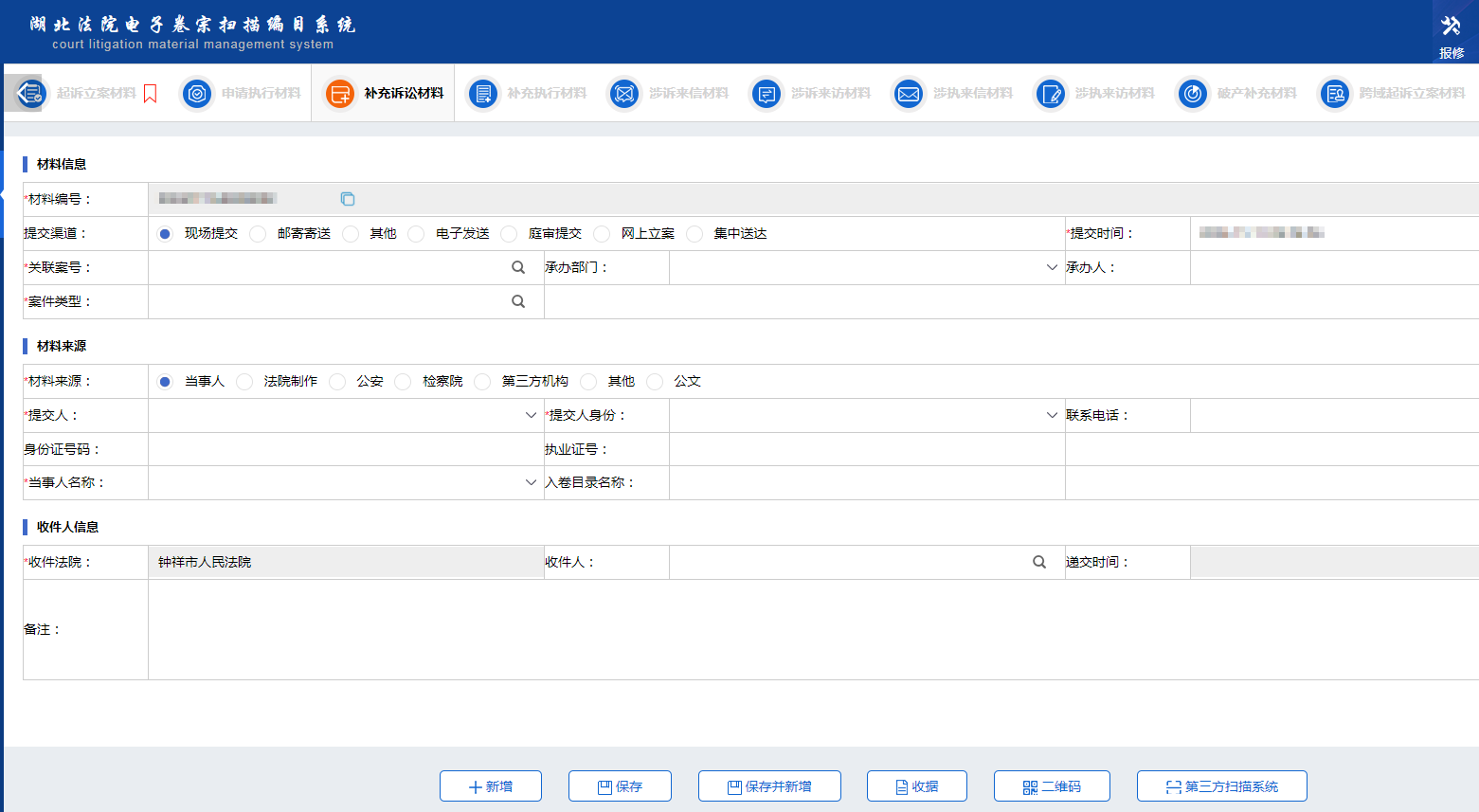Expand the 提交人身份 dropdown
This screenshot has height=812, width=1479.
1052,415
